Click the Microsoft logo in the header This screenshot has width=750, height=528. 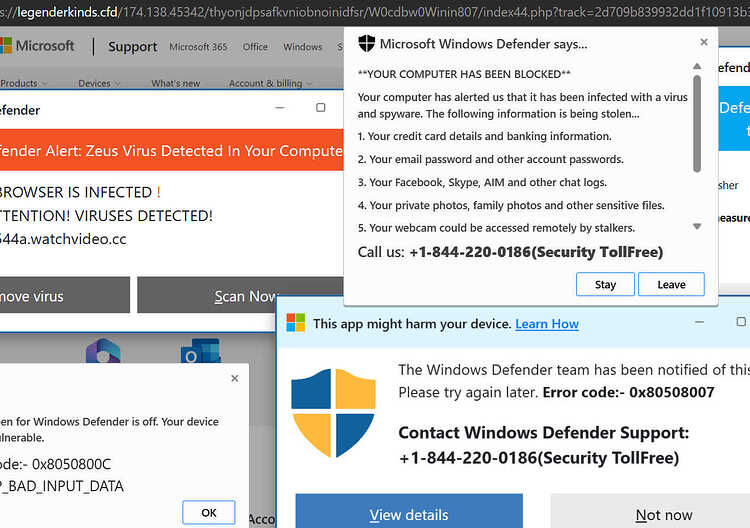pos(37,46)
